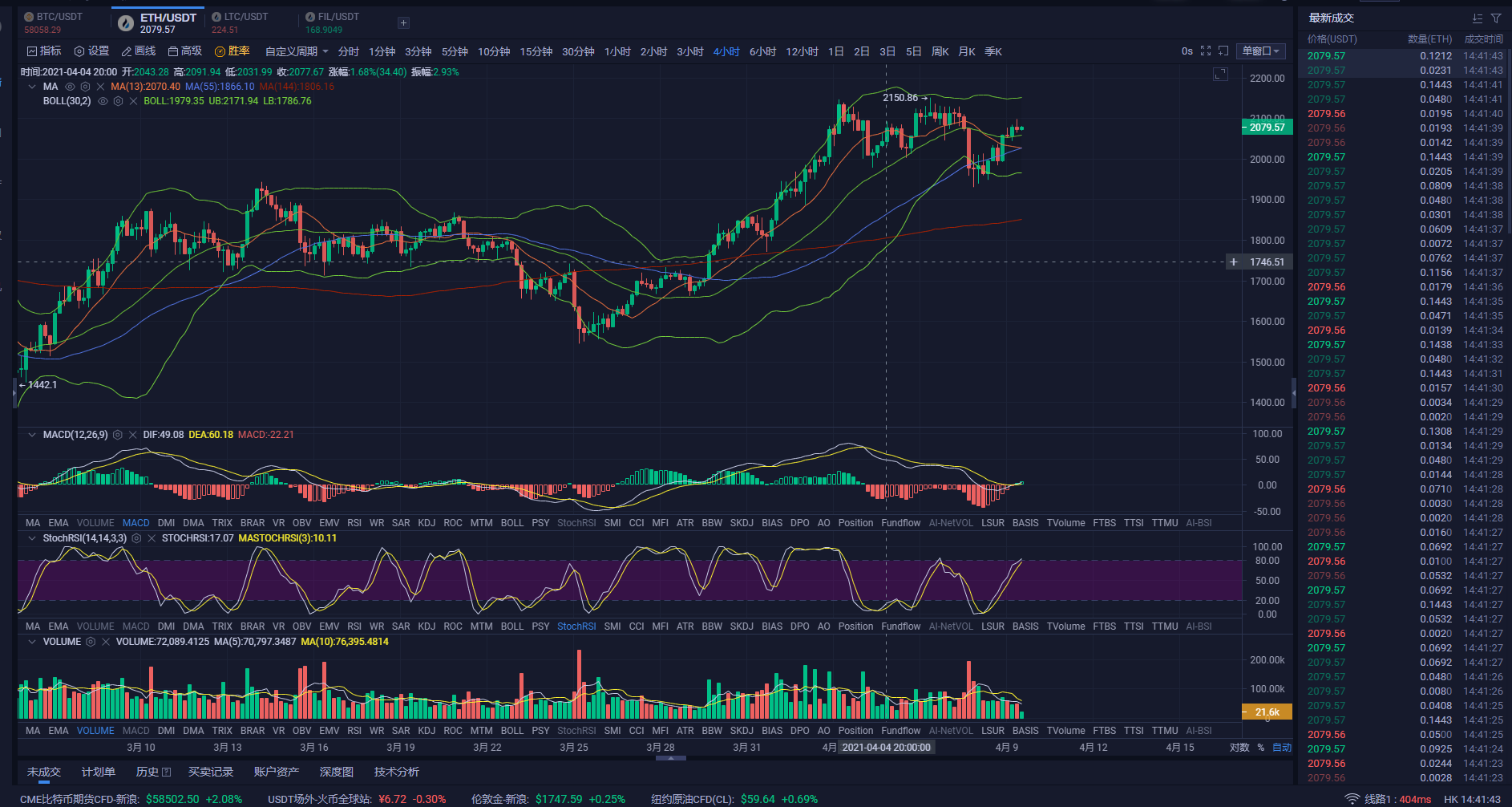Image resolution: width=1512 pixels, height=807 pixels.
Task: Click sort icon in 最新成交 header
Action: point(1478,18)
